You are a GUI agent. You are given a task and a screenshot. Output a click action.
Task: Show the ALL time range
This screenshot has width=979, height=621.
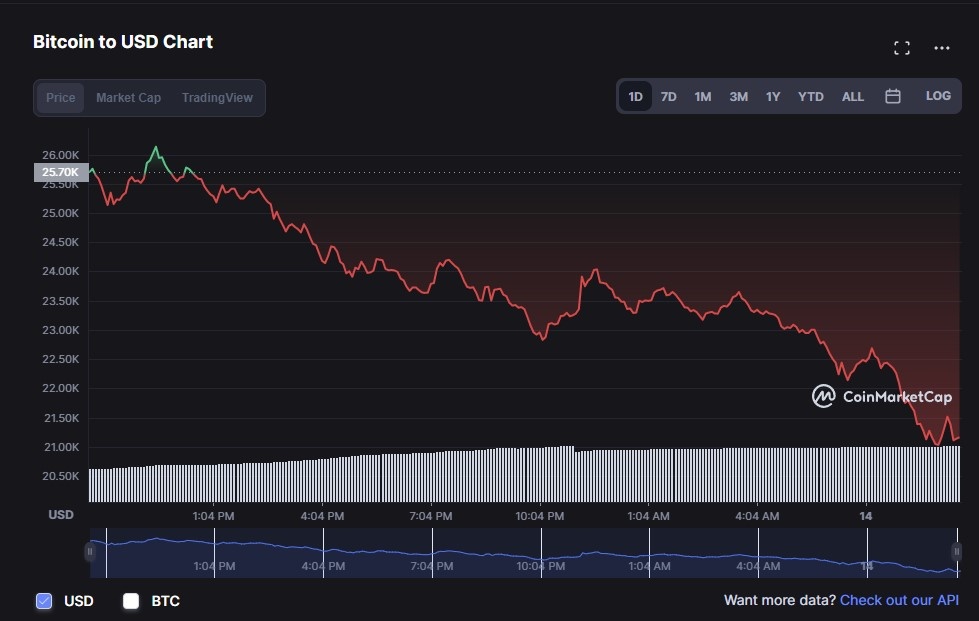[x=853, y=97]
